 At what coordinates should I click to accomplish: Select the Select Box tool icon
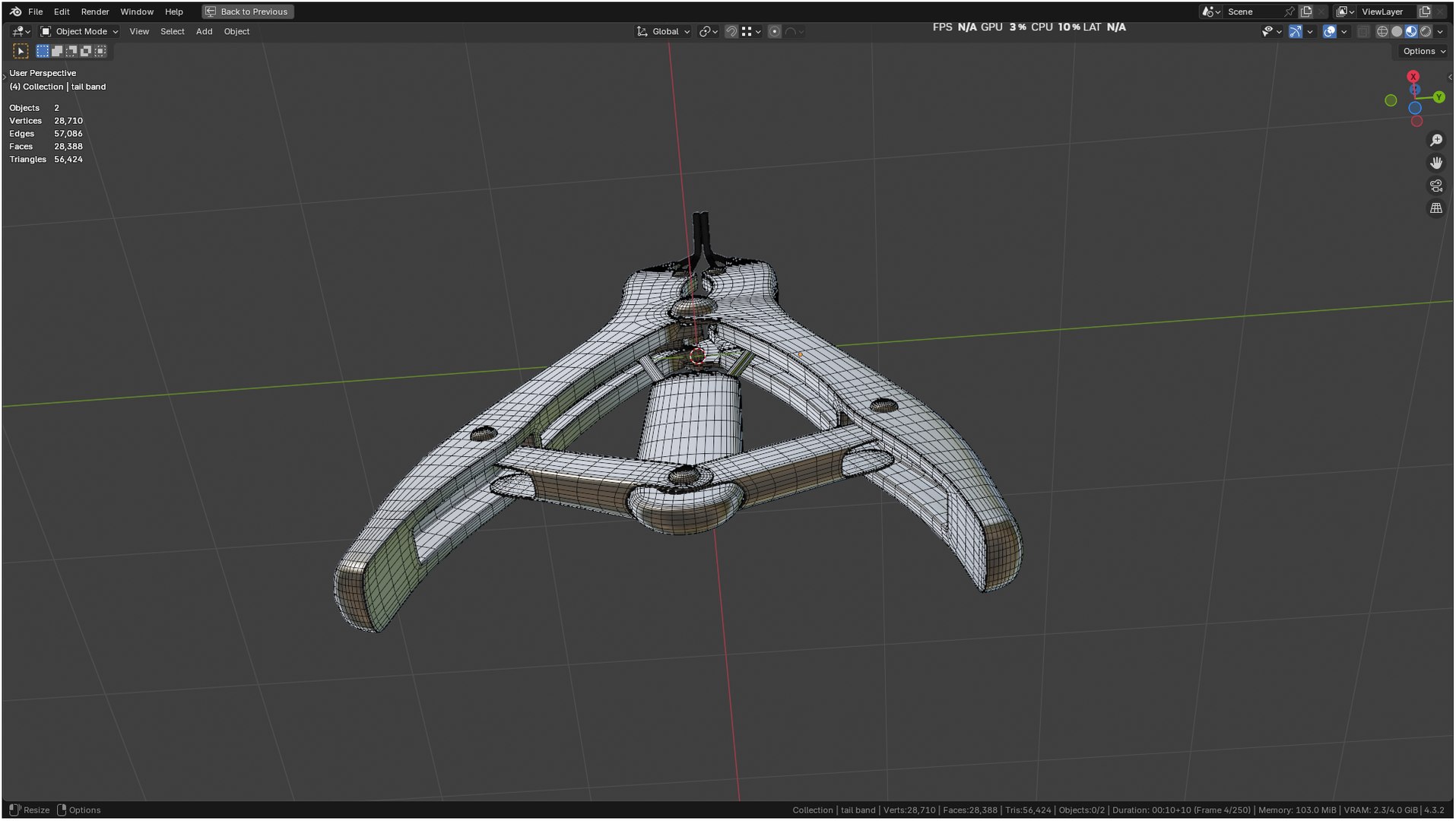point(21,51)
